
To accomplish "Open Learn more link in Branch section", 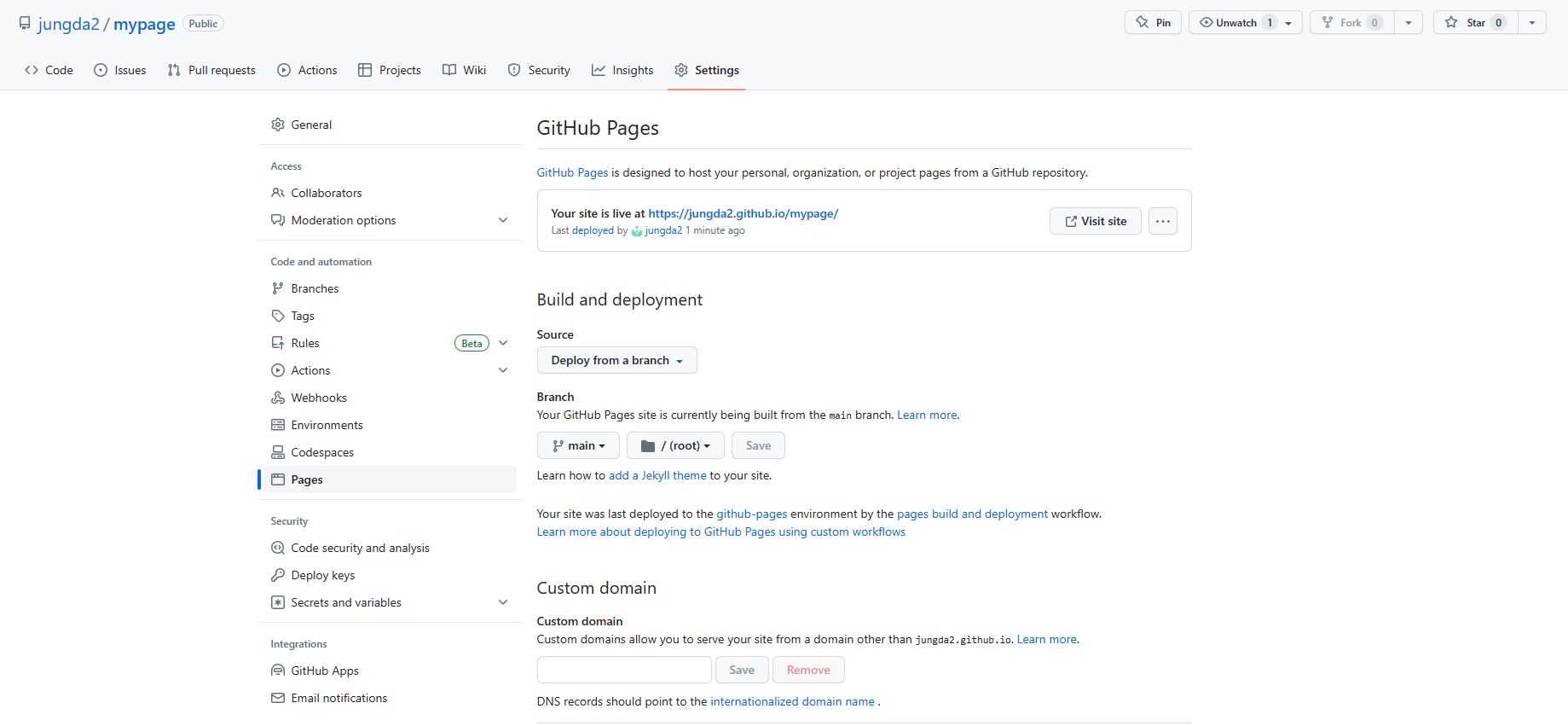I will tap(927, 415).
